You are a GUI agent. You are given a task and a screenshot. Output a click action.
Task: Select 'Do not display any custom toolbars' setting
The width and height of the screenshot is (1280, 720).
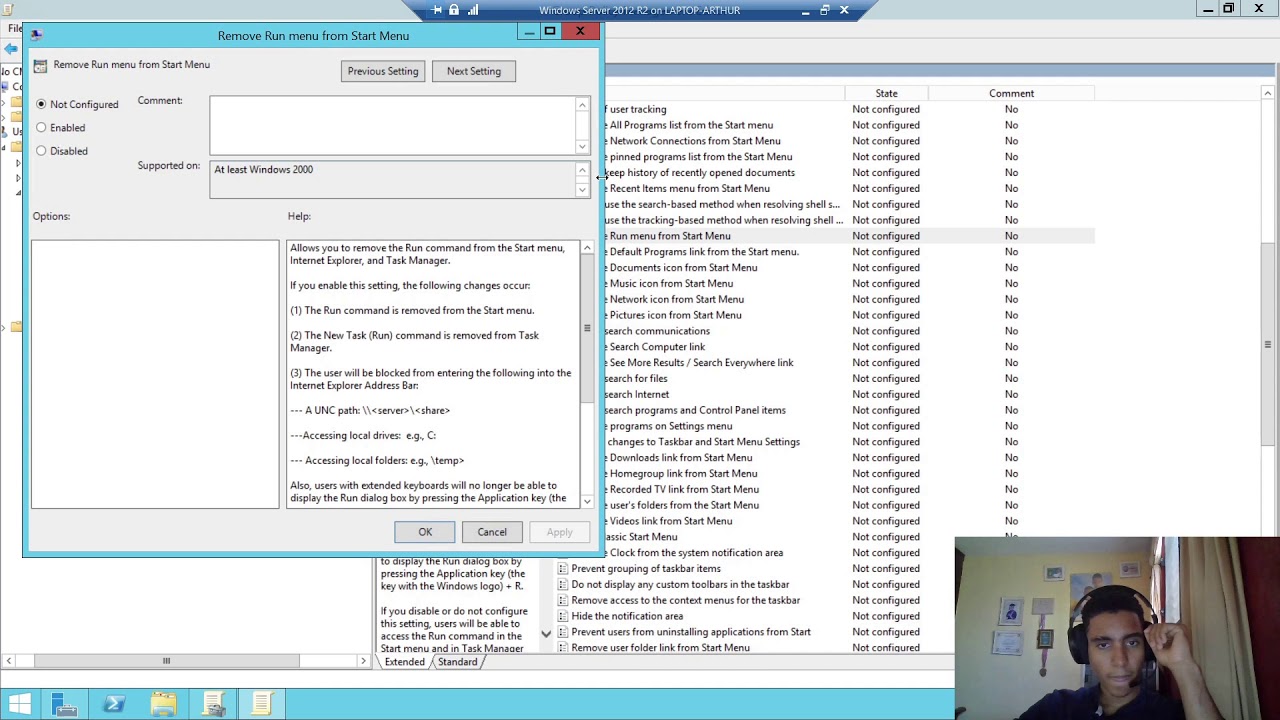tap(680, 585)
